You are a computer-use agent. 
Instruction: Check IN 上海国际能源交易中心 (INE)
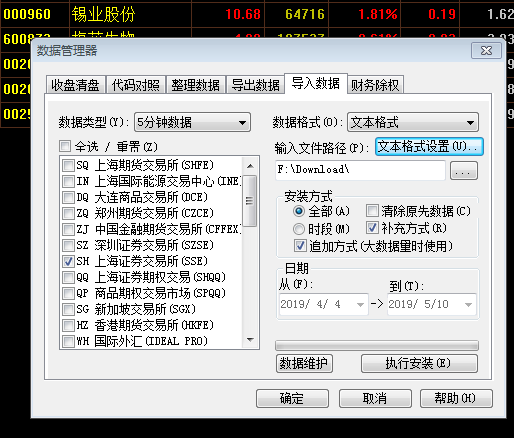click(68, 181)
